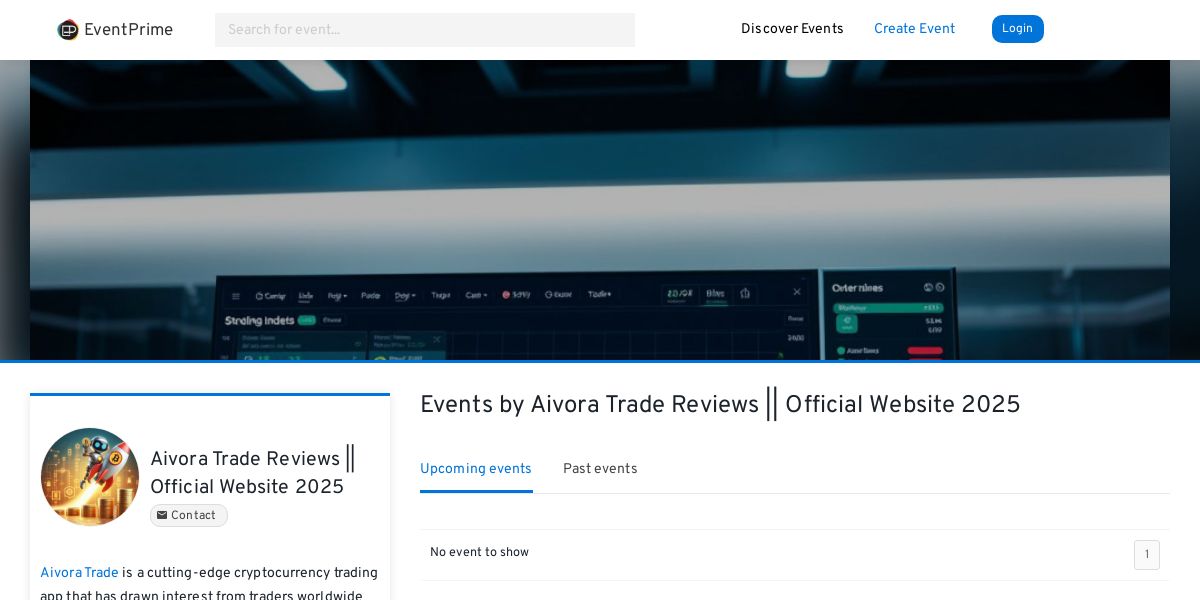
Task: Switch to Upcoming events tab
Action: point(476,469)
